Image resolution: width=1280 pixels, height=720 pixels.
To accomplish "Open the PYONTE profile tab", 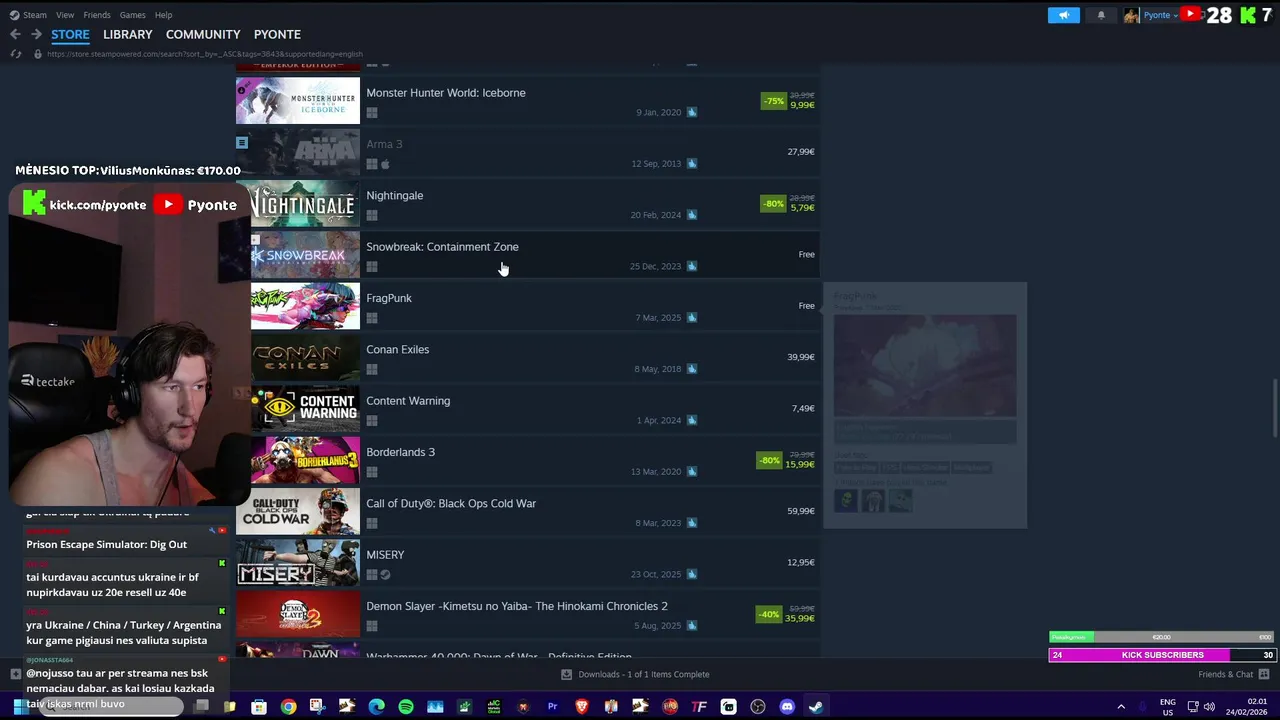I will pyautogui.click(x=277, y=34).
